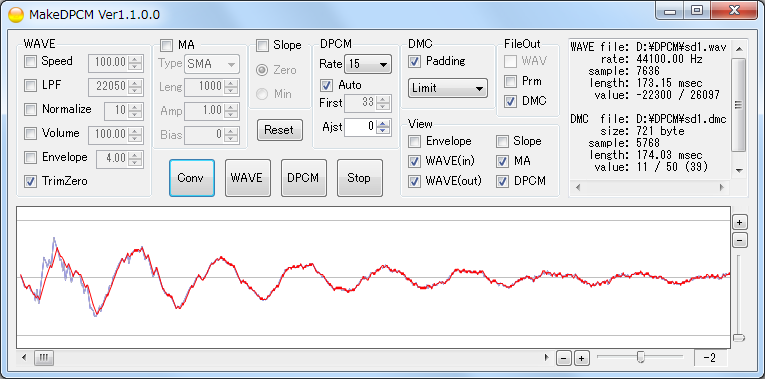Click the LPF value field 22050

pos(108,86)
